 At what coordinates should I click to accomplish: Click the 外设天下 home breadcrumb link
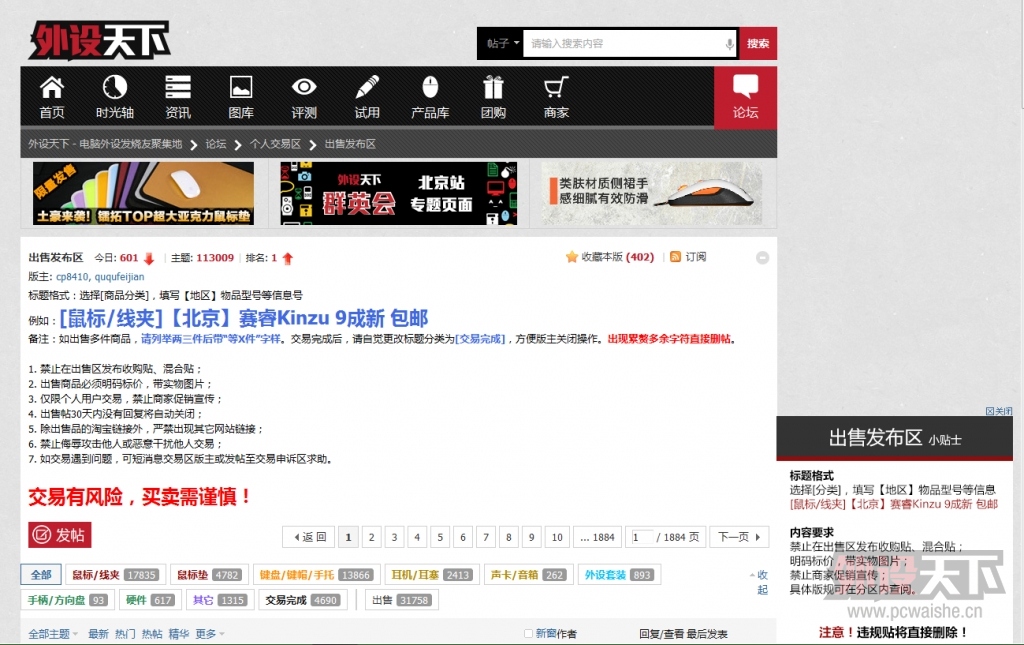(105, 144)
